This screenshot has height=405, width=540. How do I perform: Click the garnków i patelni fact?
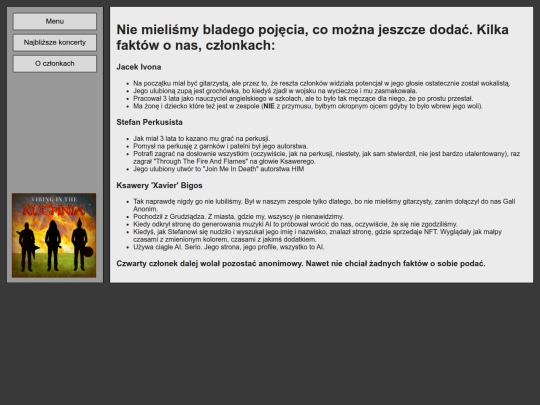pos(221,146)
